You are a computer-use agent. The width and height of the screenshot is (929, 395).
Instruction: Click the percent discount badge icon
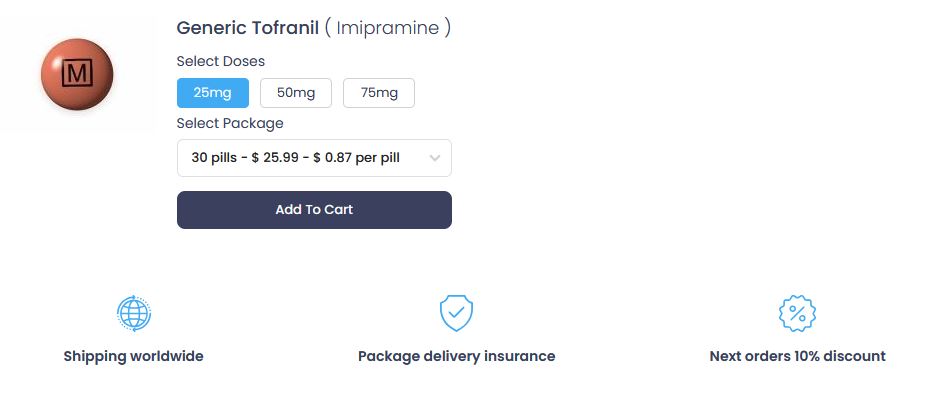(797, 313)
